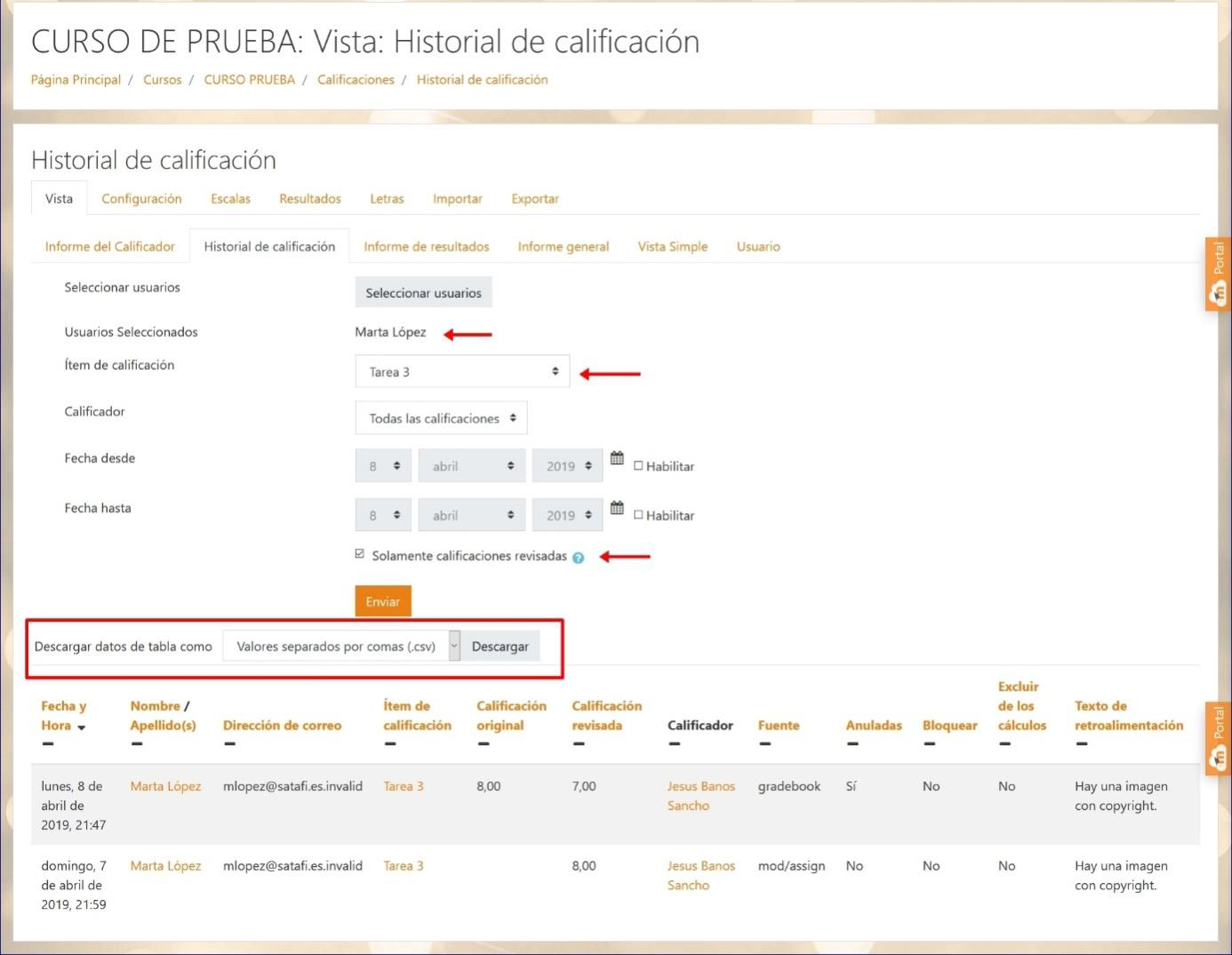Viewport: 1232px width, 955px height.
Task: Open the lower Portal side tab
Action: point(1218,738)
